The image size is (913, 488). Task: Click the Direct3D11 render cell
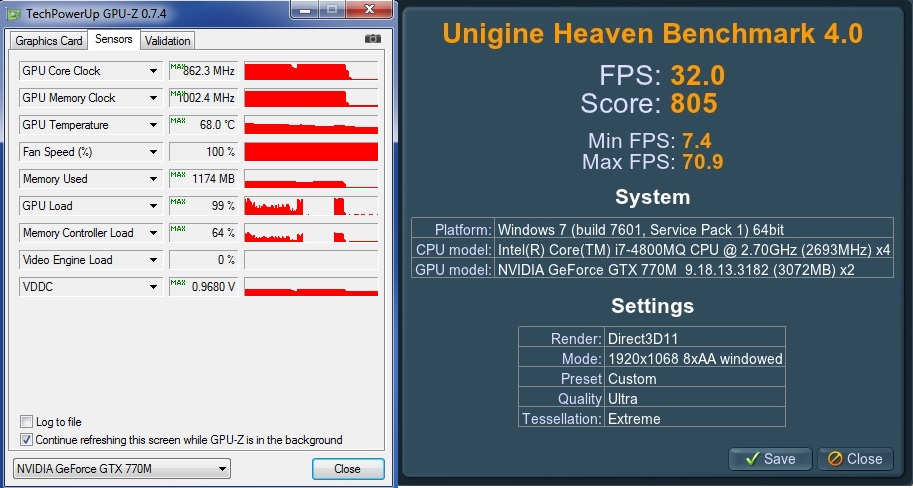tap(695, 338)
